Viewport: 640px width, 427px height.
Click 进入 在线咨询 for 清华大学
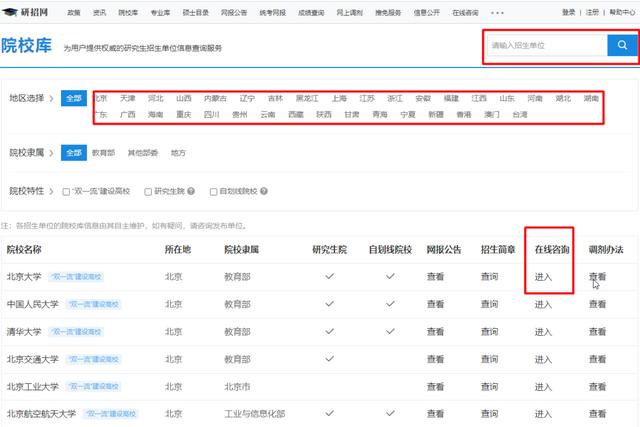click(543, 332)
